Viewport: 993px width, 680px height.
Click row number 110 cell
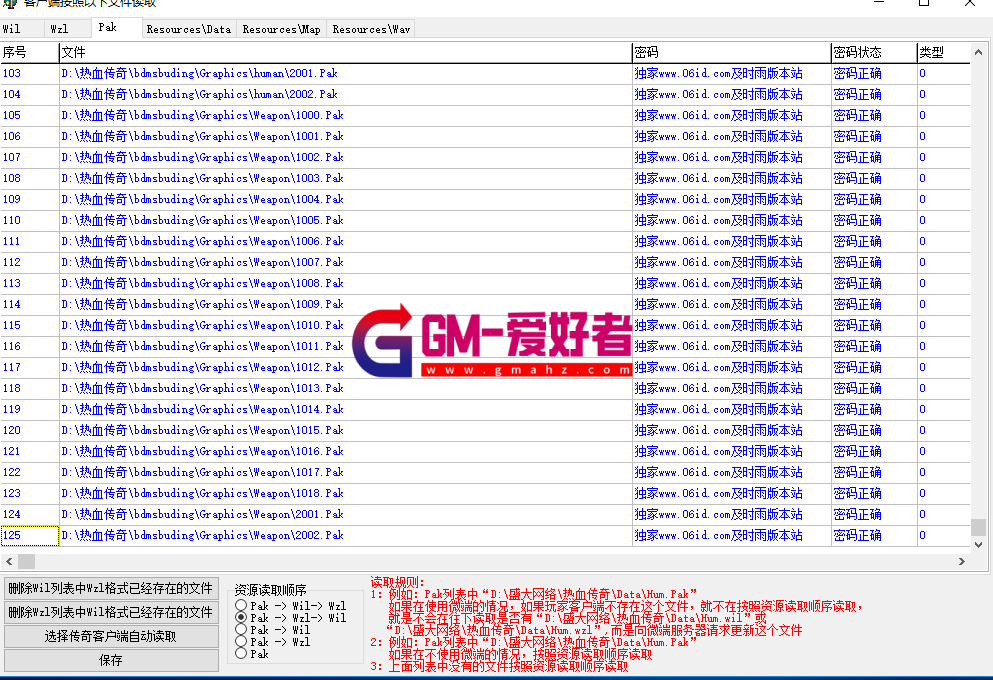pyautogui.click(x=30, y=220)
